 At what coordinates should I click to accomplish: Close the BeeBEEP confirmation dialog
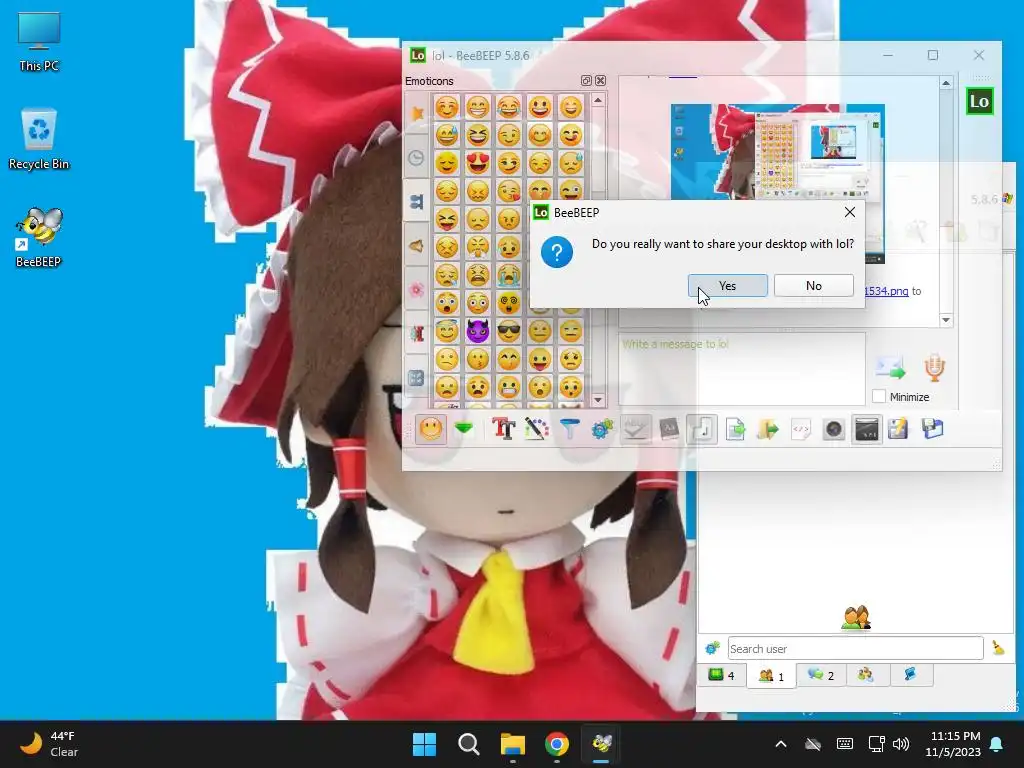pos(850,212)
